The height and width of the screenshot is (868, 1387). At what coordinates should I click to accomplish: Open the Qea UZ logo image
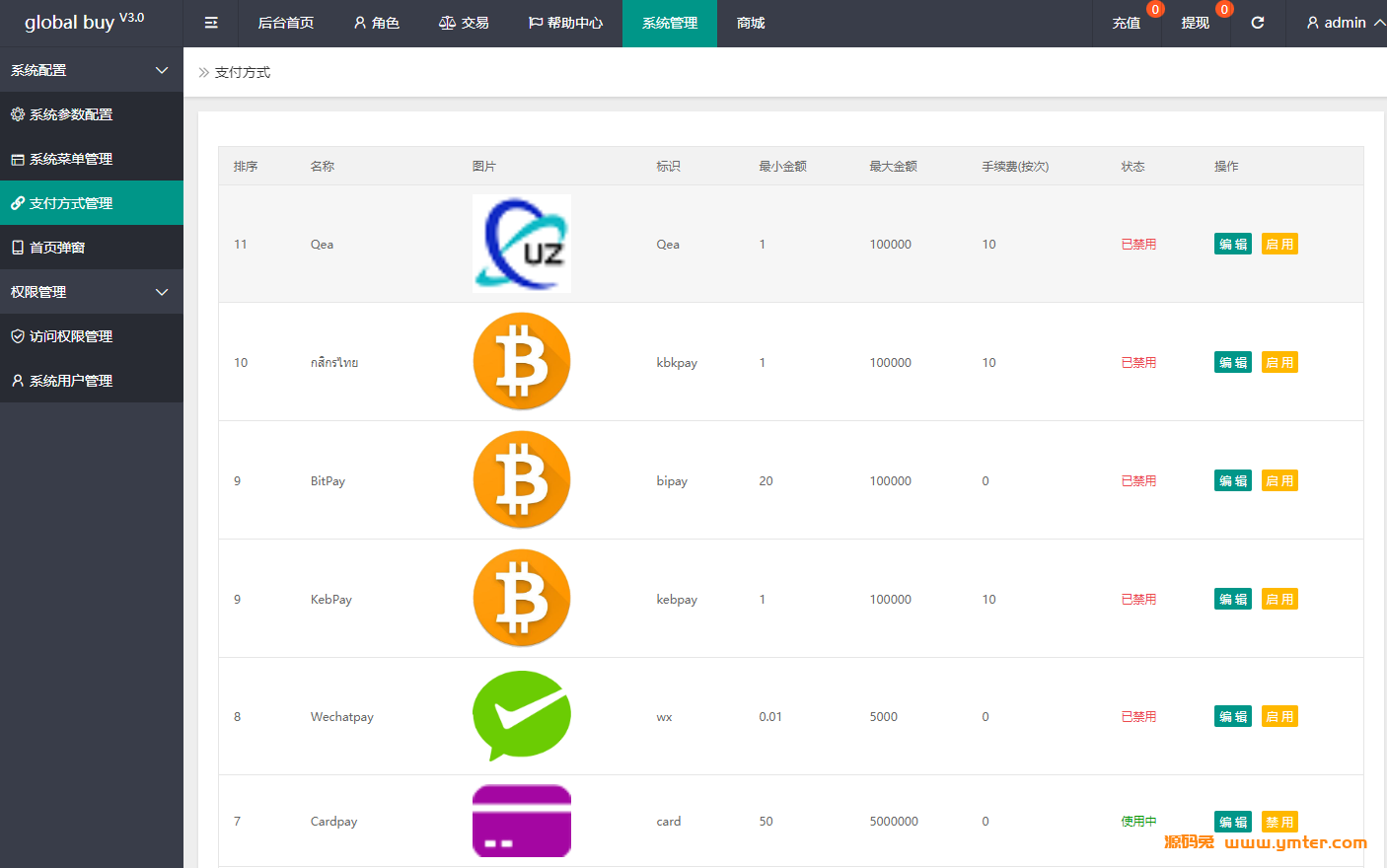point(522,244)
